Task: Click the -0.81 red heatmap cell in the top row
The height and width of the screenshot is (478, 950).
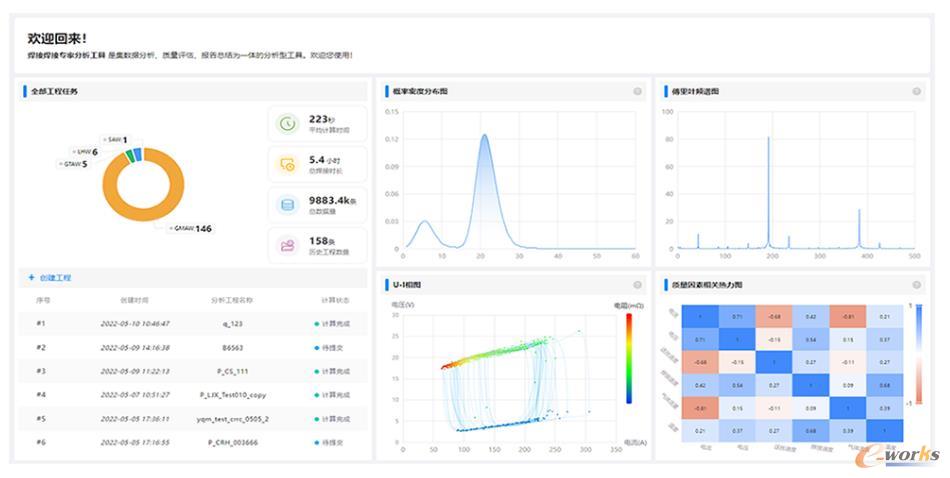Action: pyautogui.click(x=848, y=316)
